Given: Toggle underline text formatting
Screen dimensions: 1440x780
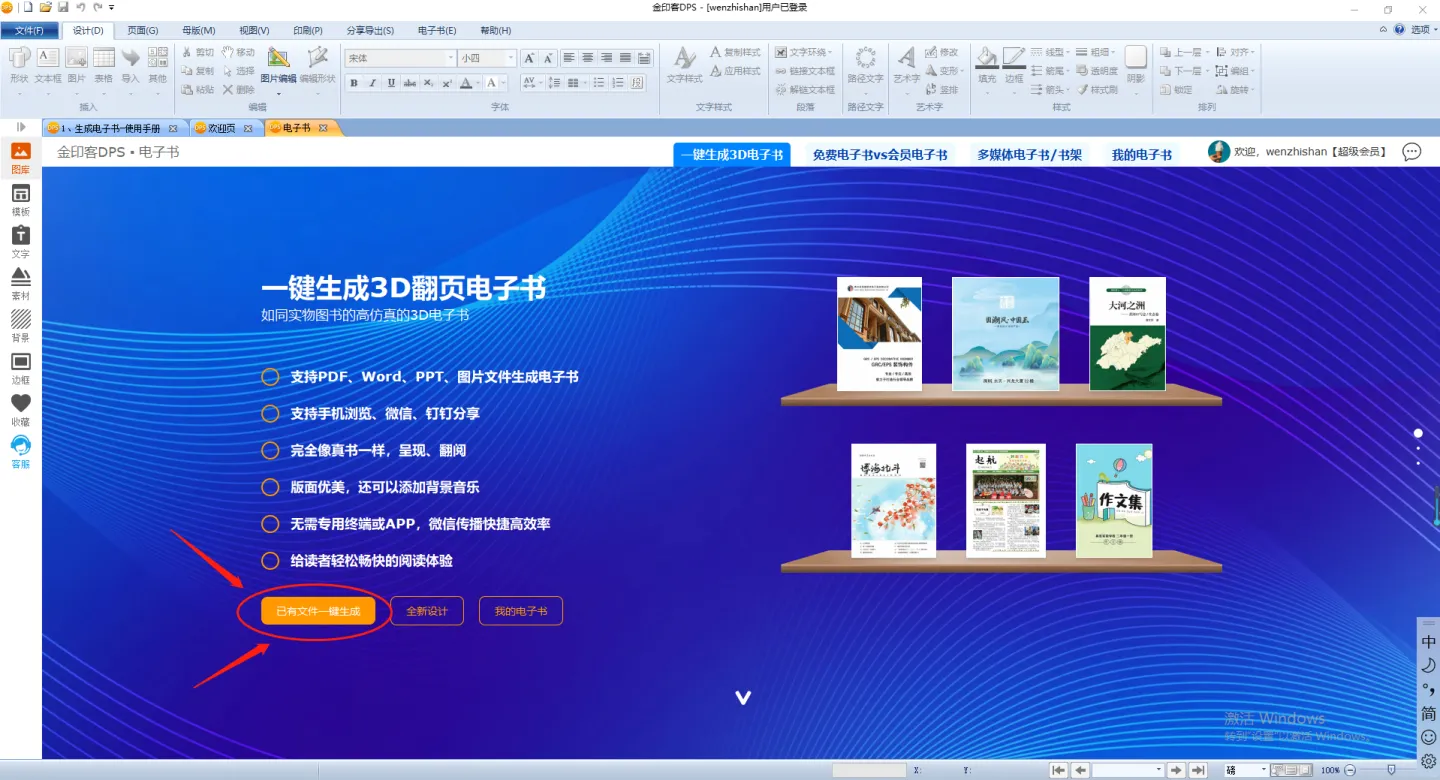Looking at the screenshot, I should coord(391,83).
